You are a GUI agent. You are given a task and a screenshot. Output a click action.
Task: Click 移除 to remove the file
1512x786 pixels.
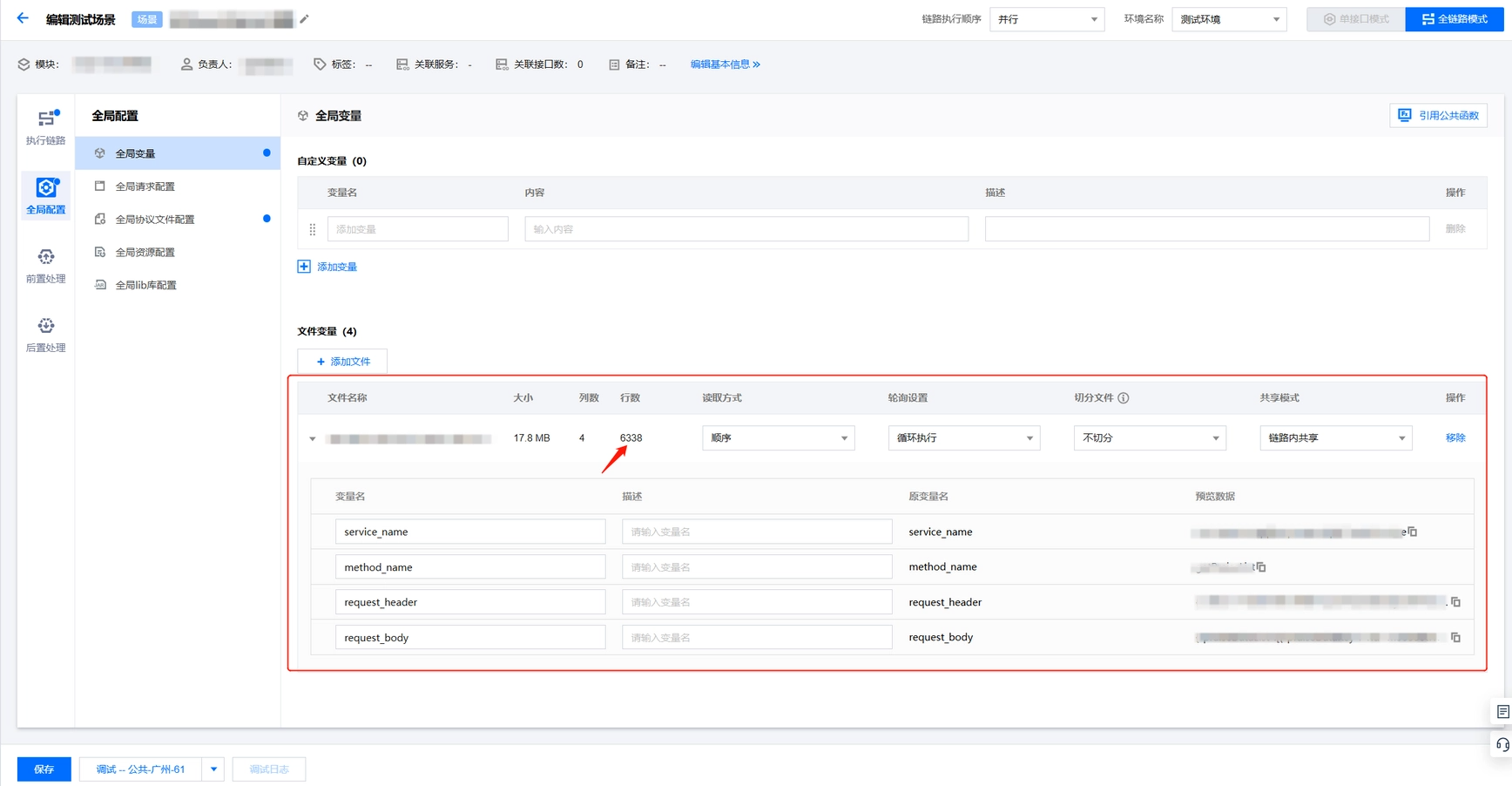(x=1455, y=438)
